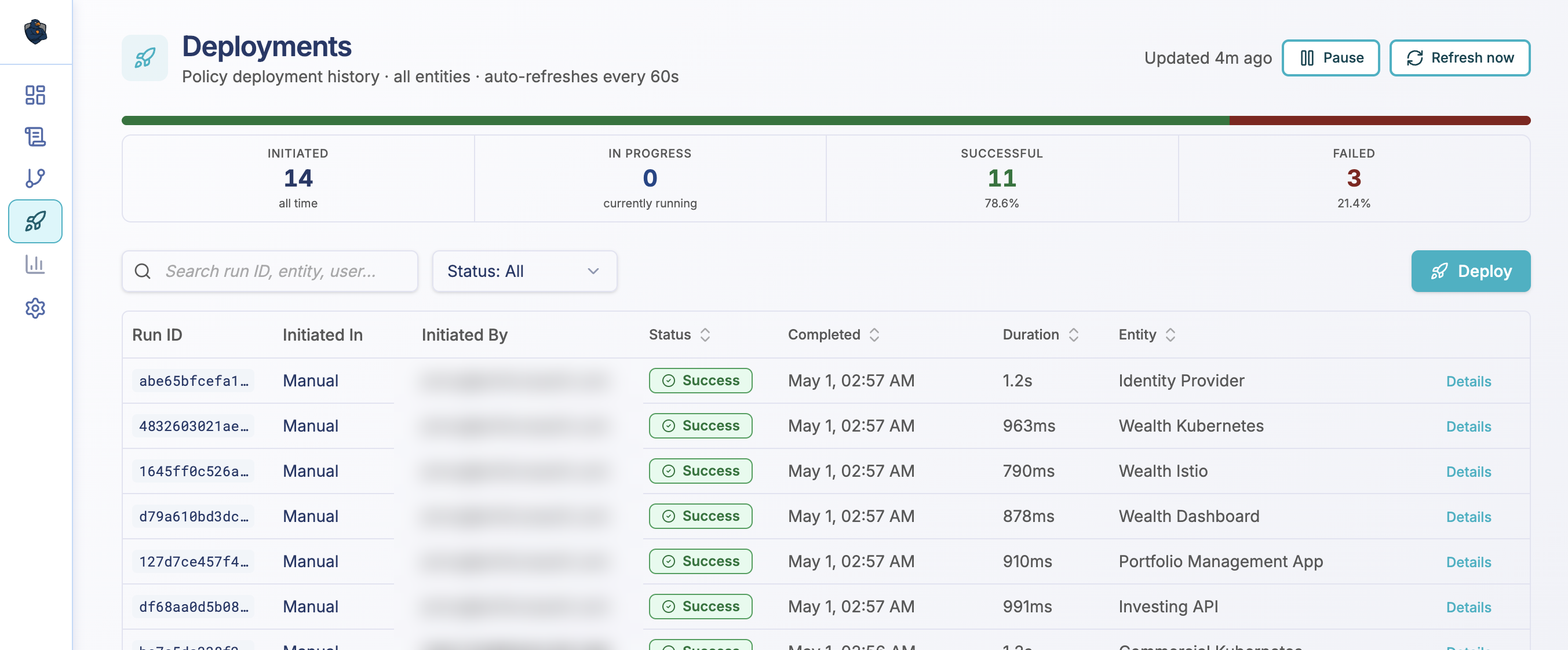Open Details for Wealth Dashboard run
1568x650 pixels.
[1468, 516]
